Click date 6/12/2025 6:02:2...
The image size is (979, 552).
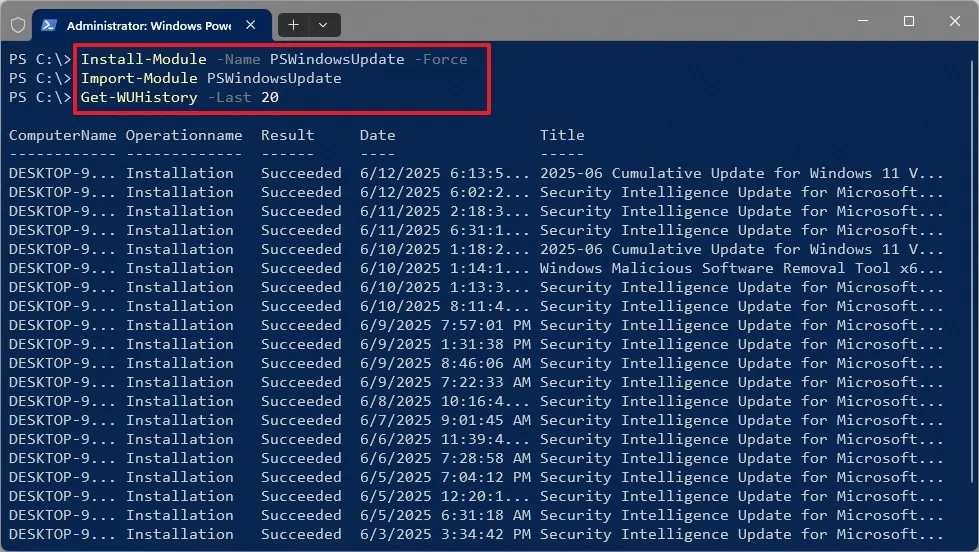[445, 192]
